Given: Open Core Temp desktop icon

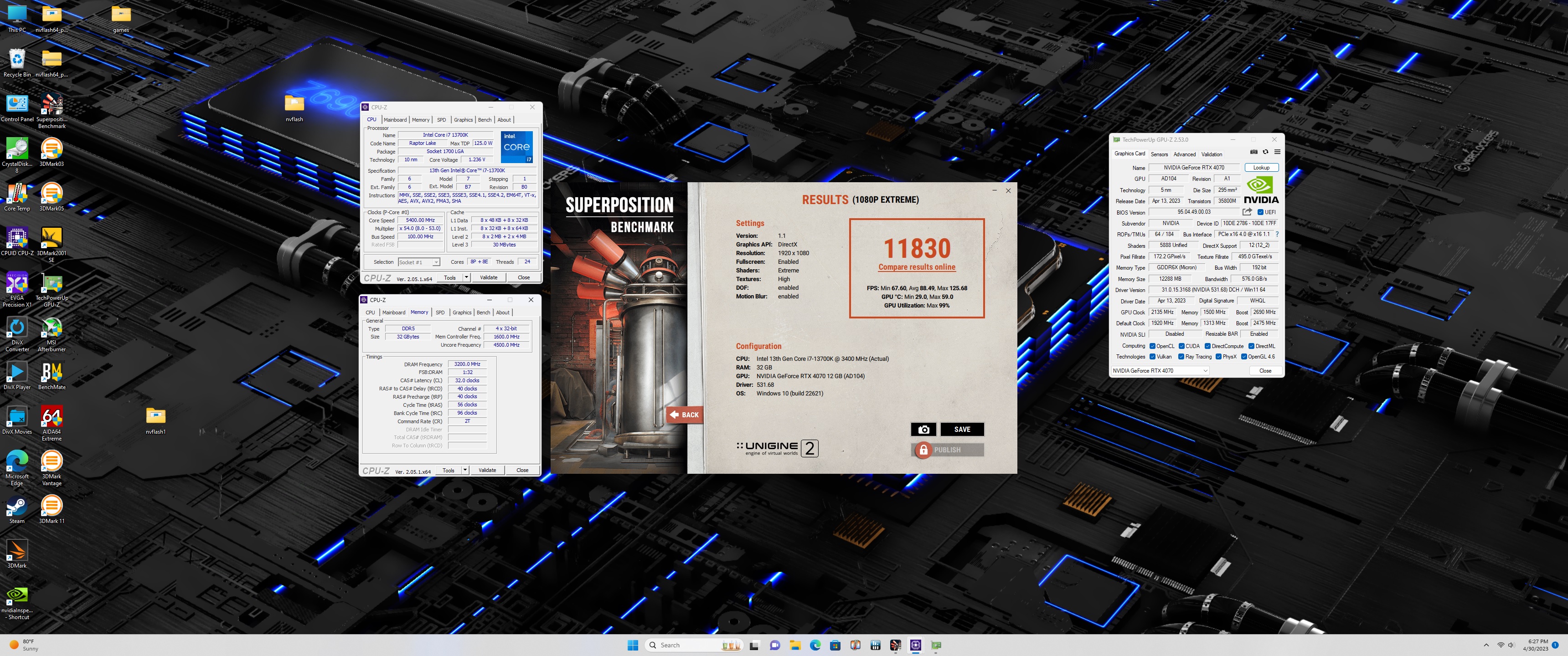Looking at the screenshot, I should pos(17,197).
